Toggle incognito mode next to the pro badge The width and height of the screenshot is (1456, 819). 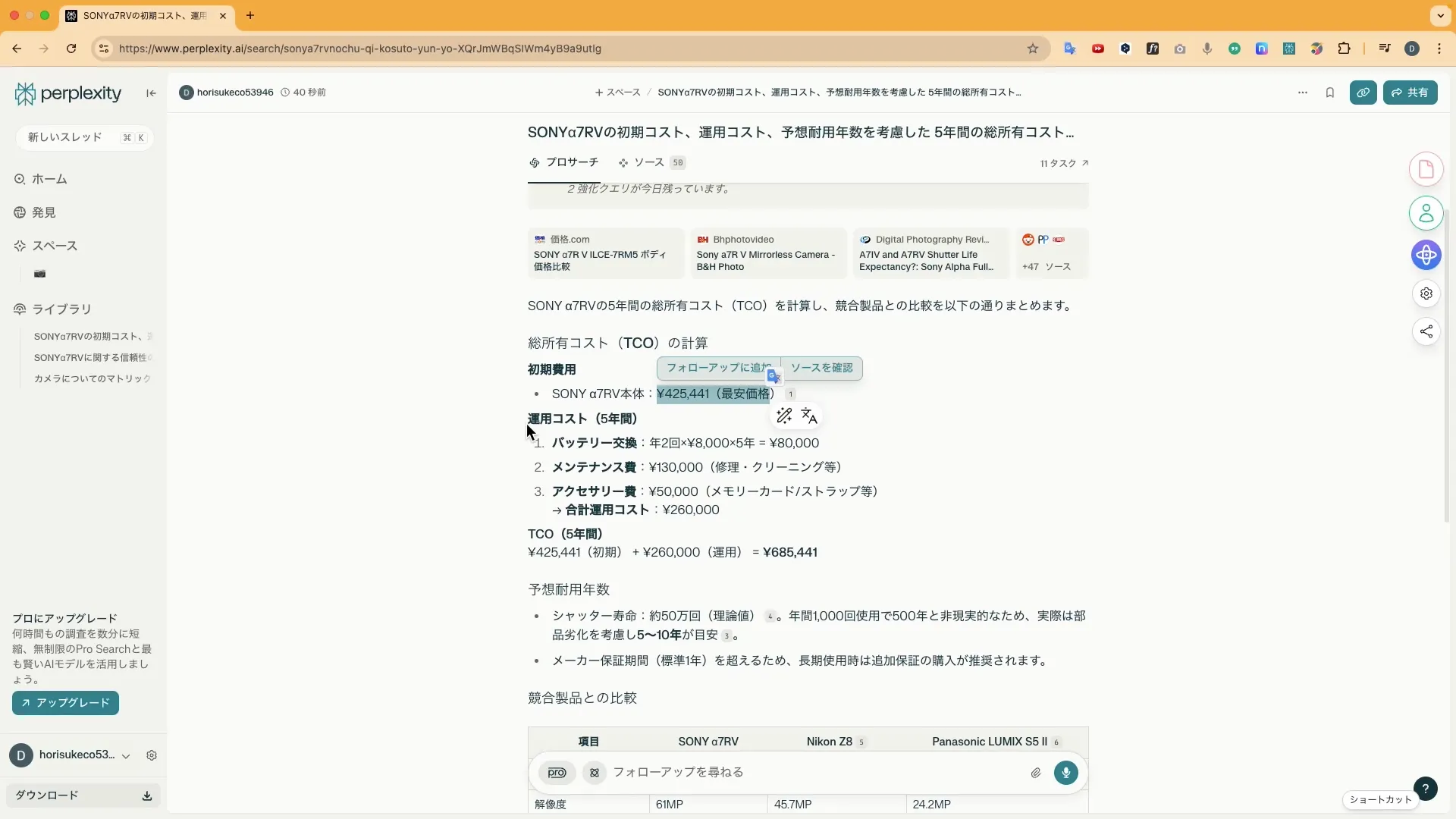(594, 773)
